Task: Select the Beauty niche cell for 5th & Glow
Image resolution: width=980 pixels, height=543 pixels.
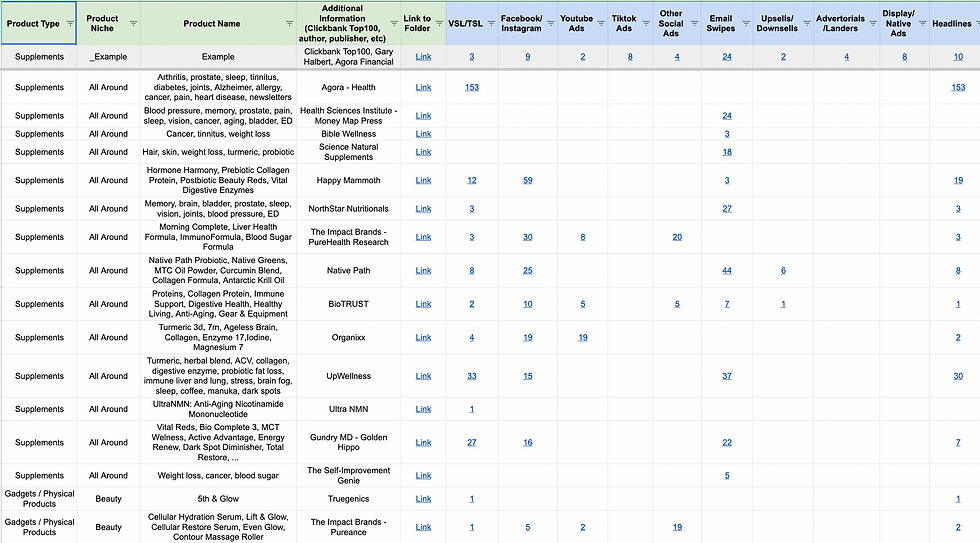Action: 108,499
